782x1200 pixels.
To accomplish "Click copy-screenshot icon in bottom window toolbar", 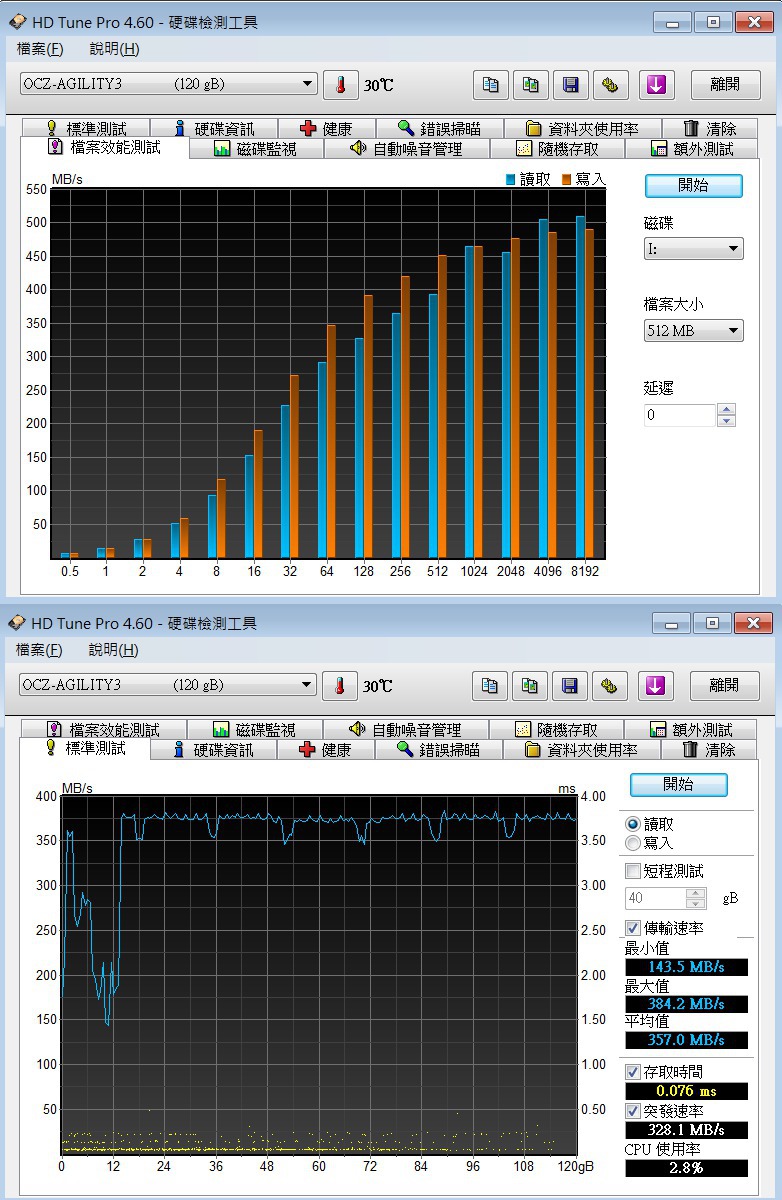I will [x=531, y=685].
